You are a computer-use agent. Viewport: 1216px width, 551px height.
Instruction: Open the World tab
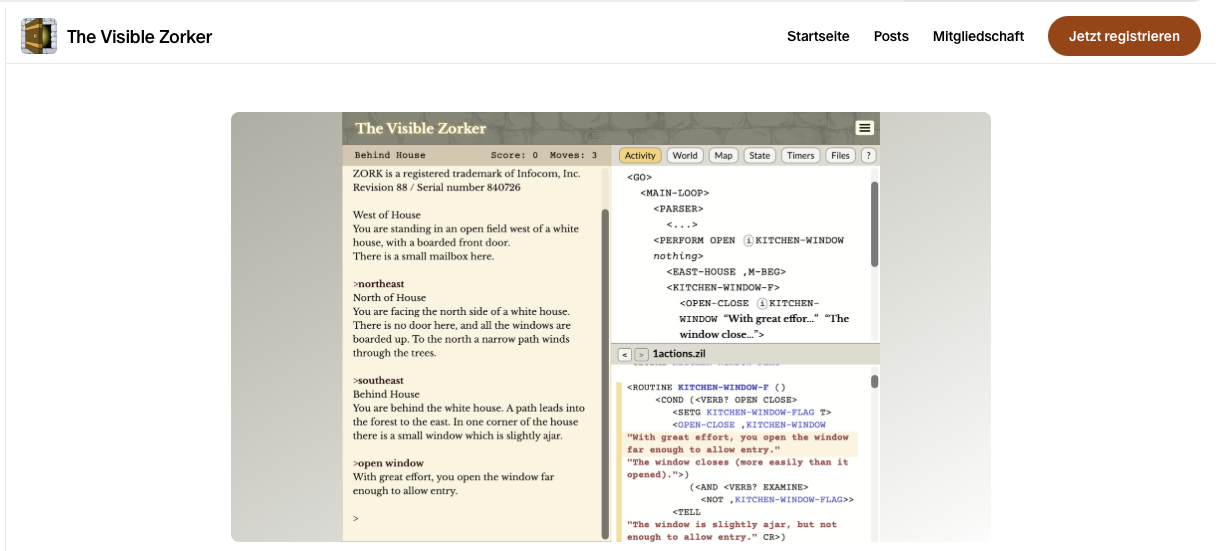click(685, 156)
